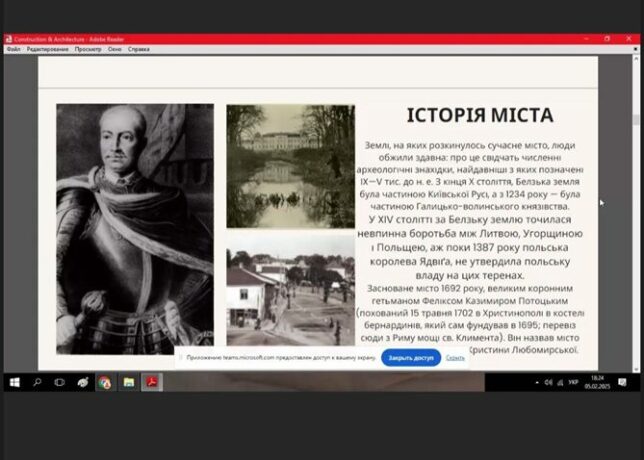Screen dimensions: 644x460
Task: Open the Файл menu
Action: pyautogui.click(x=13, y=48)
